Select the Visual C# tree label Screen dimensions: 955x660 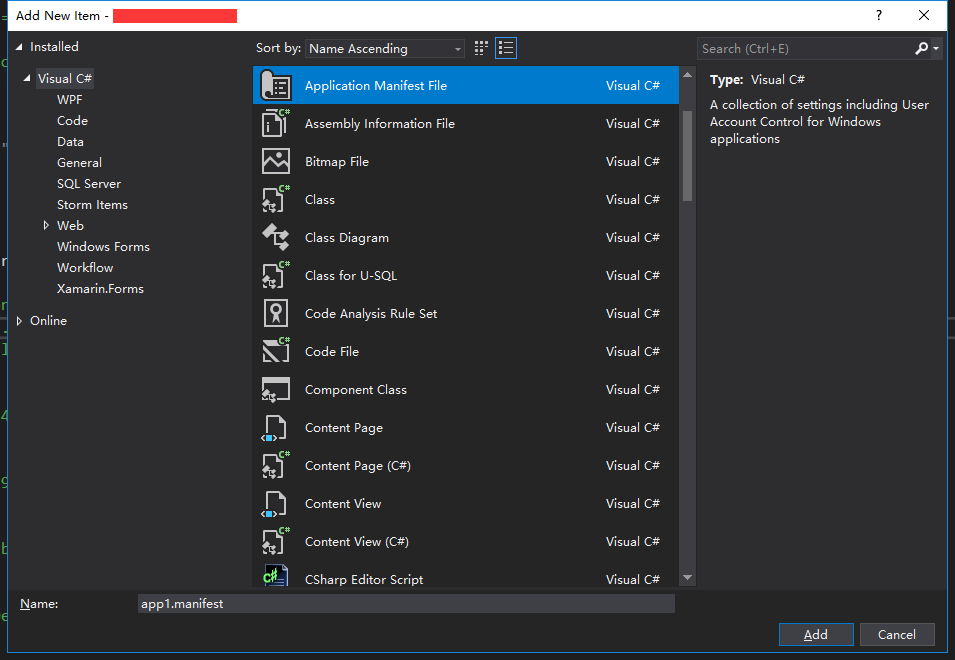[x=65, y=79]
